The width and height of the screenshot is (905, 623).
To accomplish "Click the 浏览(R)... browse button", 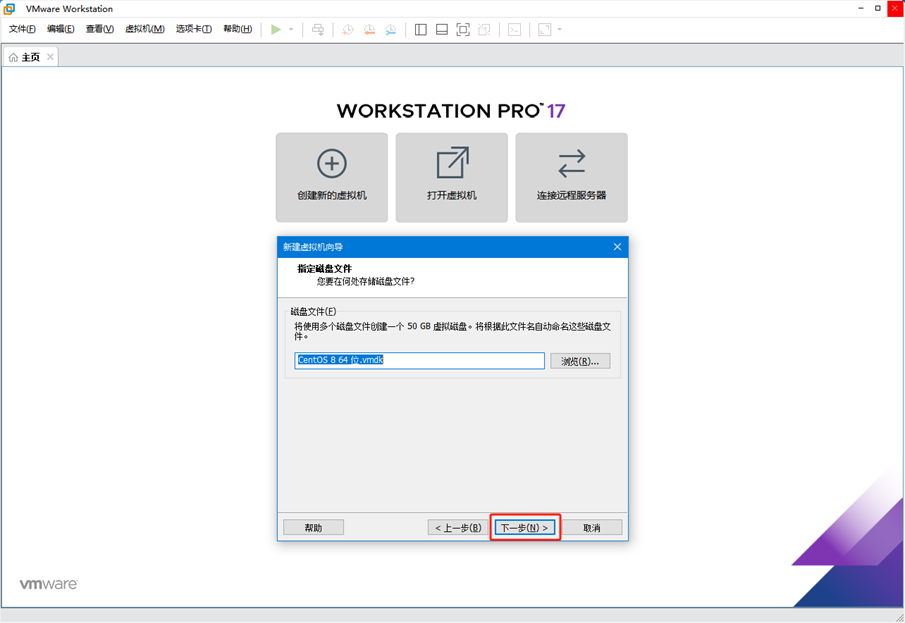I will 580,361.
